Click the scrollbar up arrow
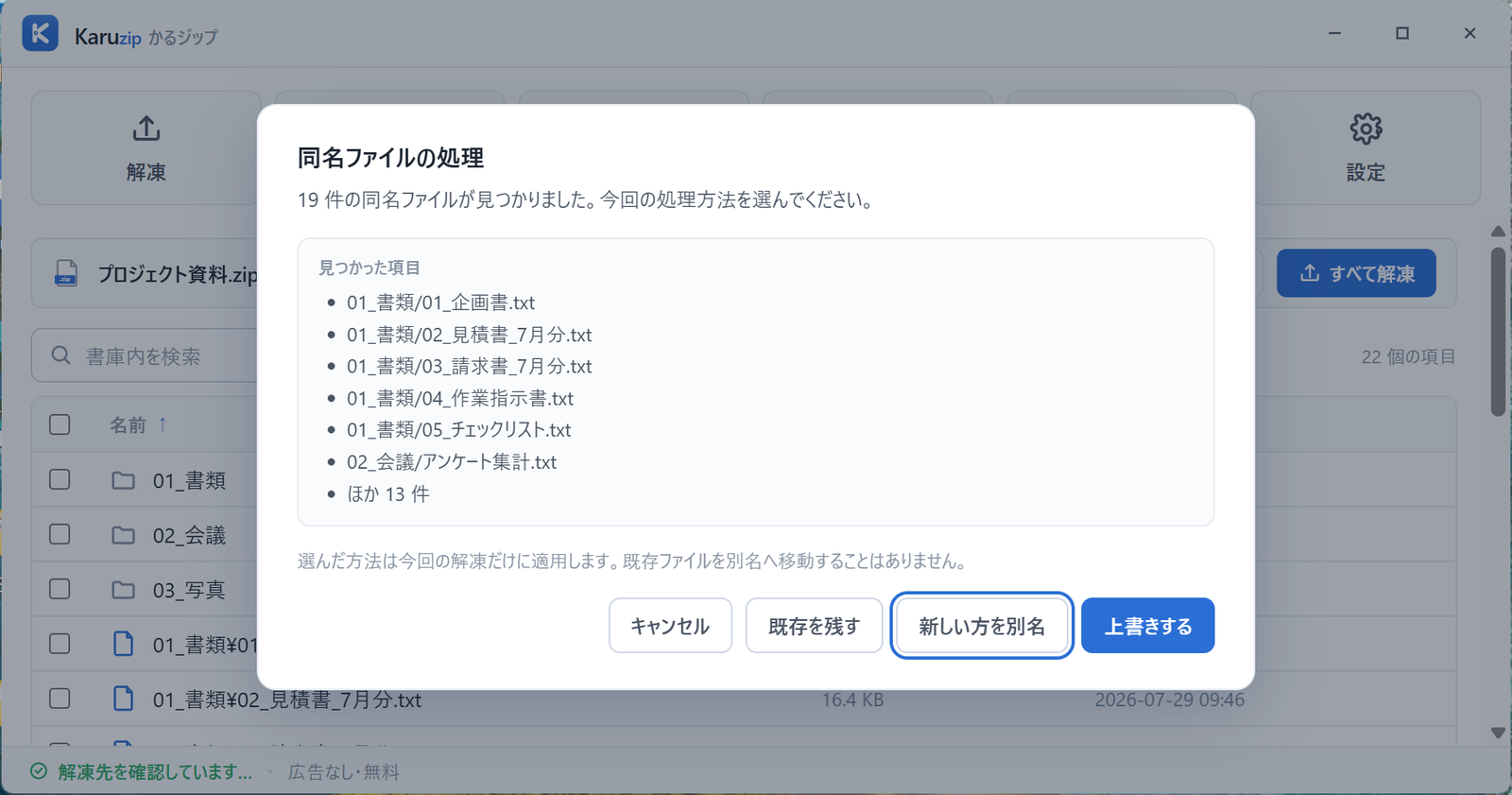This screenshot has width=1512, height=795. coord(1498,232)
